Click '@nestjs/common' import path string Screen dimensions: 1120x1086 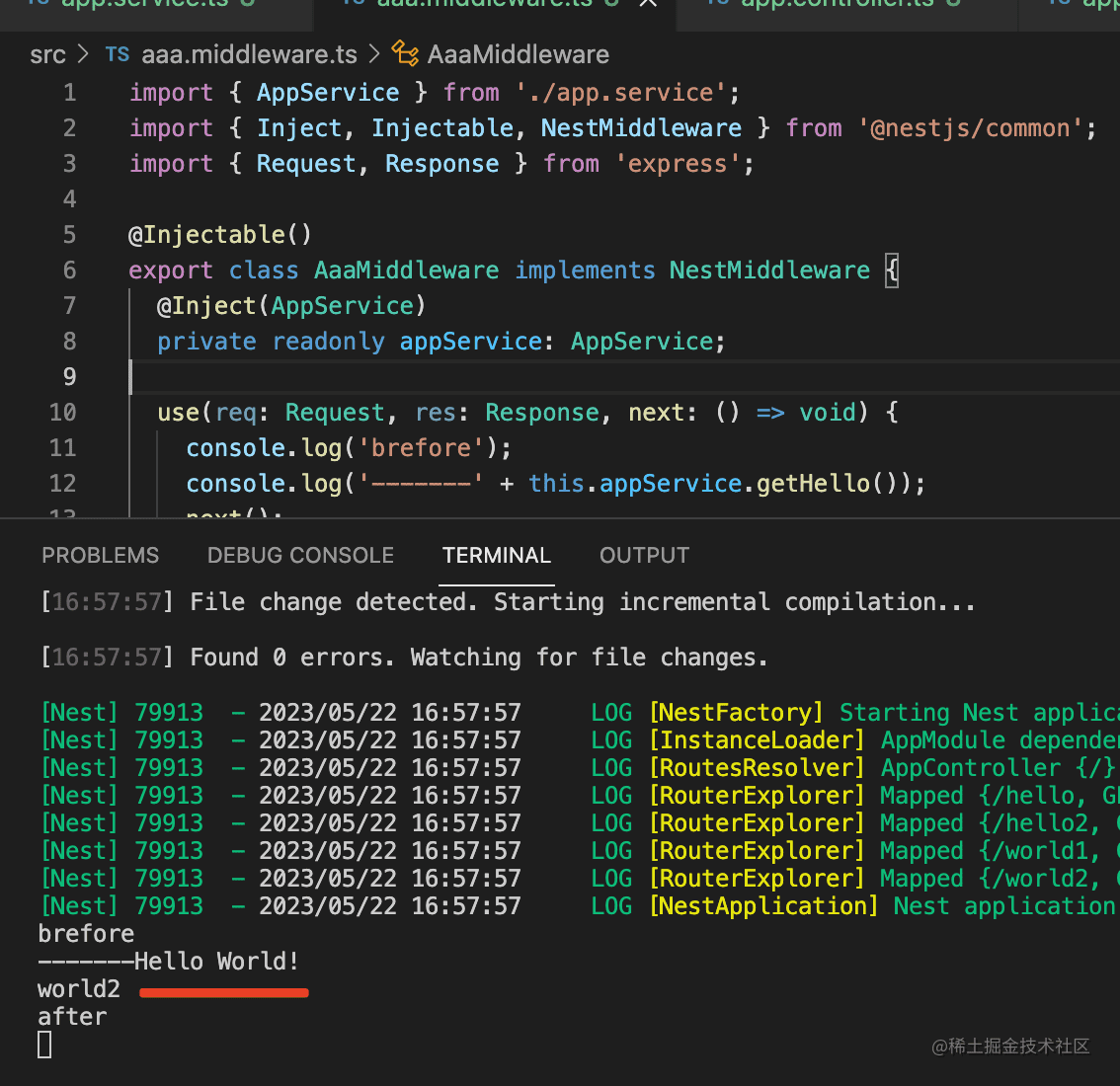(971, 128)
